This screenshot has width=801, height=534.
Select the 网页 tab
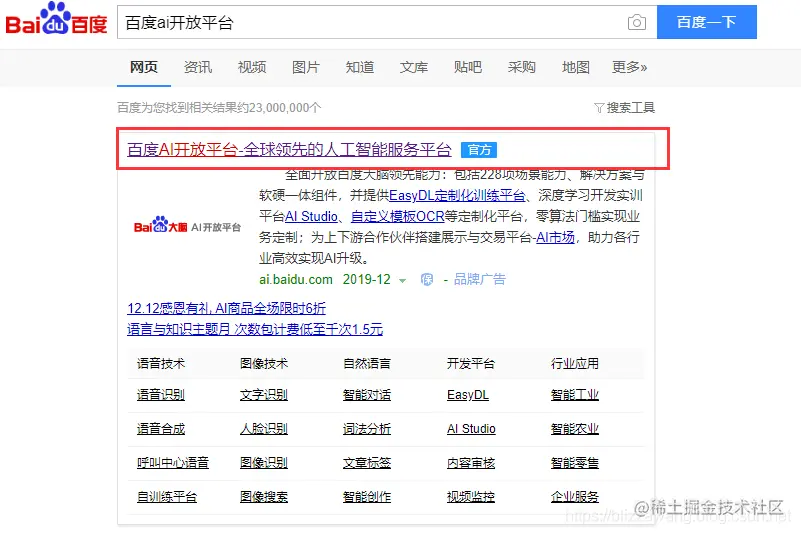(x=144, y=67)
